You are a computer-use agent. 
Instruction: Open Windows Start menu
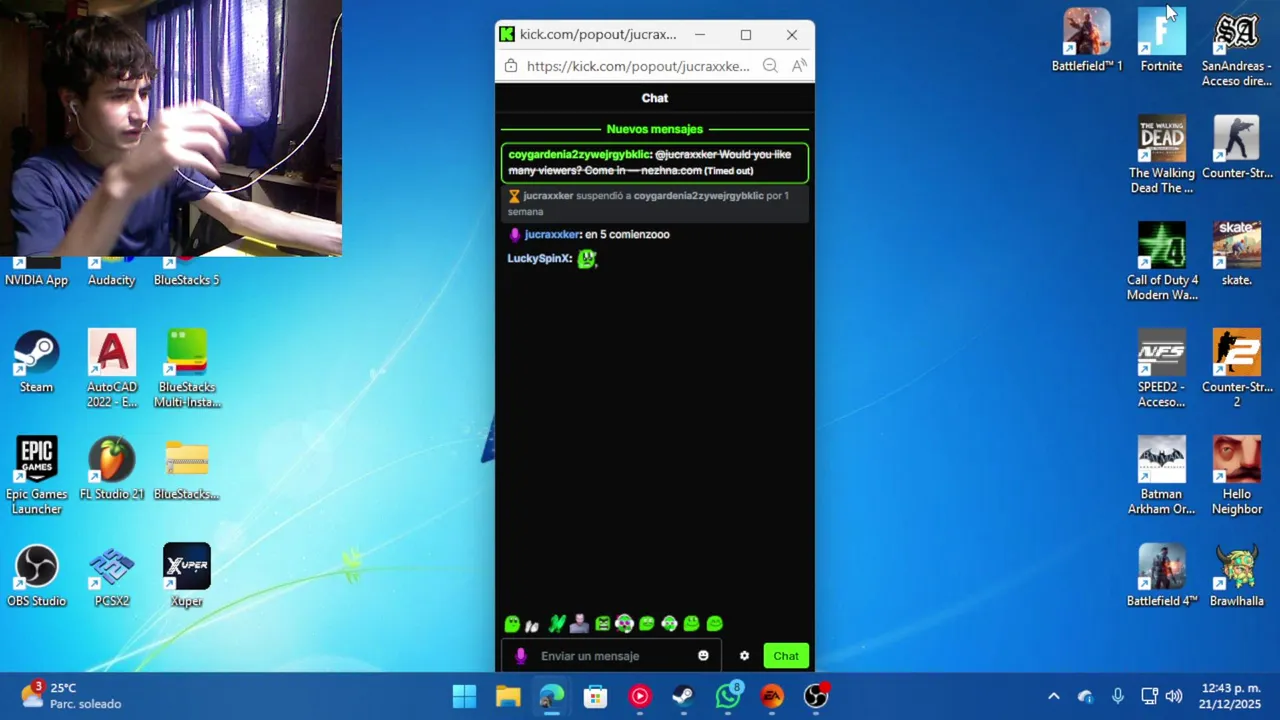pyautogui.click(x=464, y=696)
